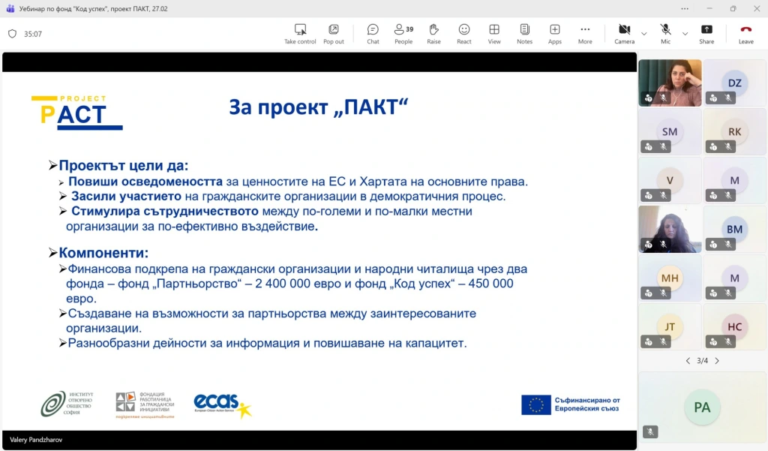Unmute the Mic
Viewport: 768px width, 451px height.
pyautogui.click(x=665, y=34)
